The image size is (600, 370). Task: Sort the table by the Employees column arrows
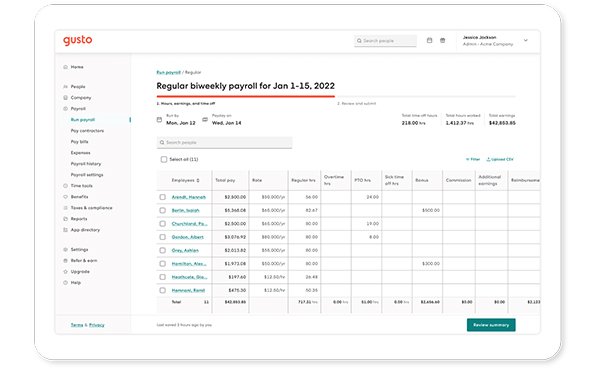(198, 180)
